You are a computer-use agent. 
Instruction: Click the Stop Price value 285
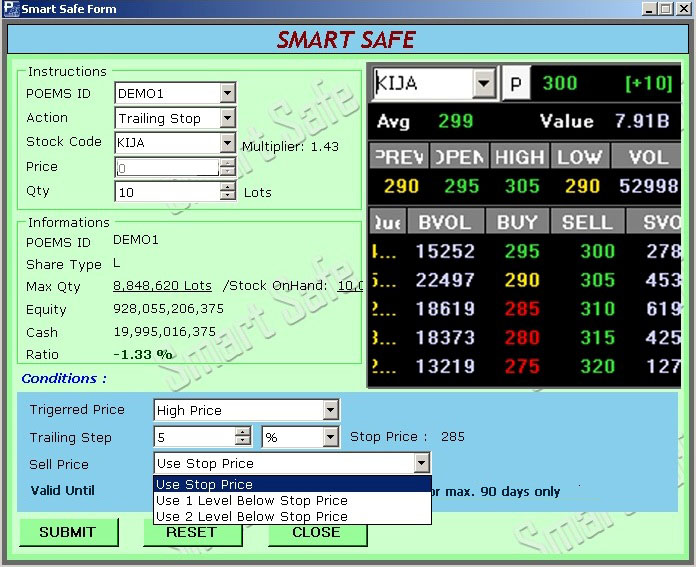point(453,436)
